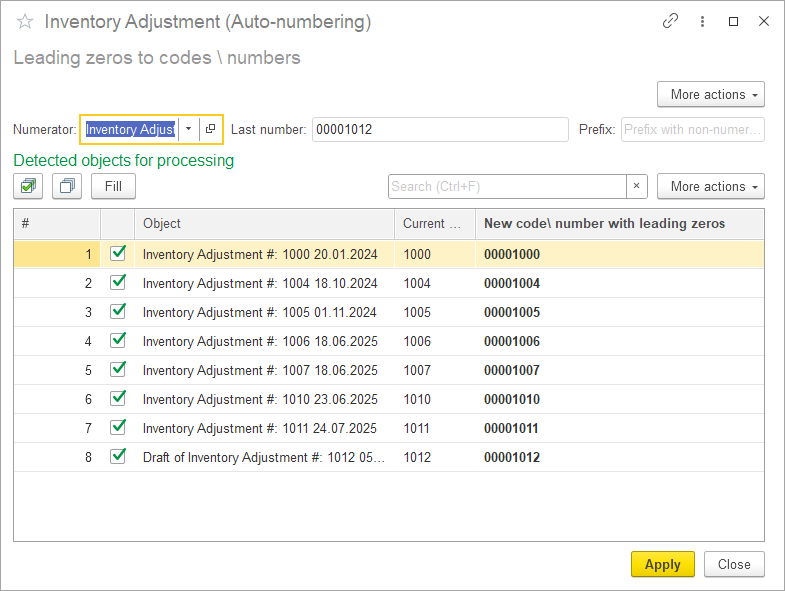This screenshot has width=785, height=591.
Task: Click the check all rows icon
Action: [28, 186]
